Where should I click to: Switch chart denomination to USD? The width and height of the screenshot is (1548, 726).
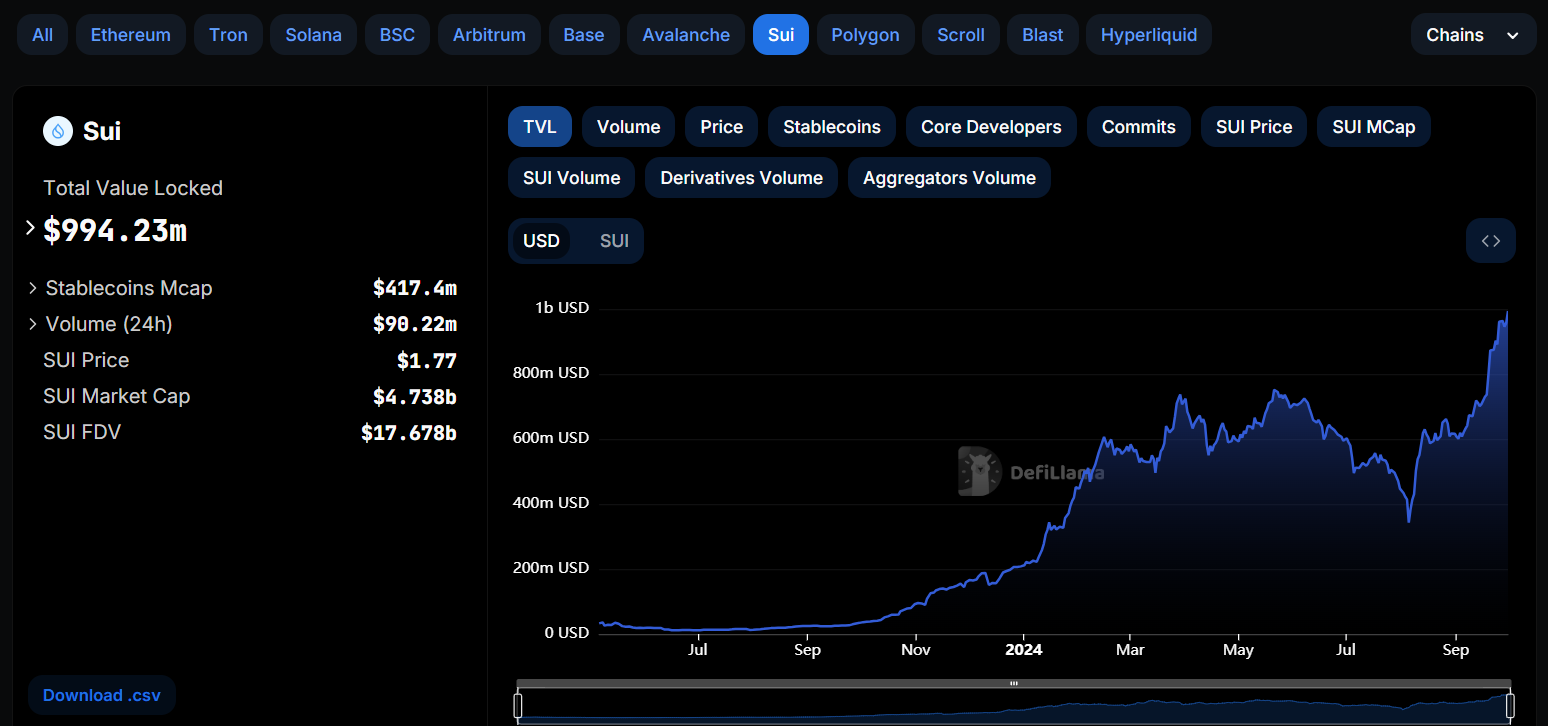pos(541,241)
